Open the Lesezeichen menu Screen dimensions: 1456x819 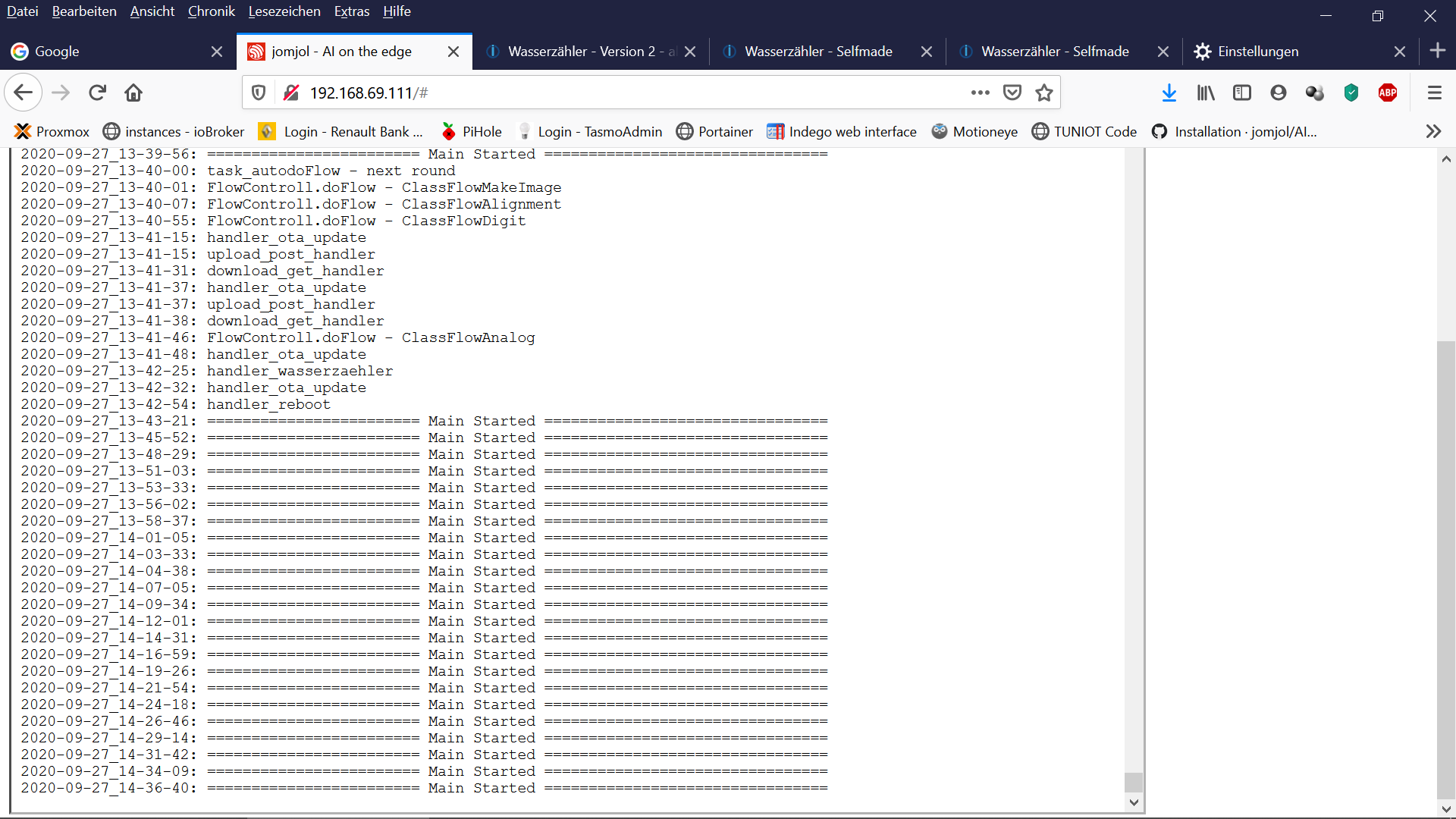[x=284, y=11]
